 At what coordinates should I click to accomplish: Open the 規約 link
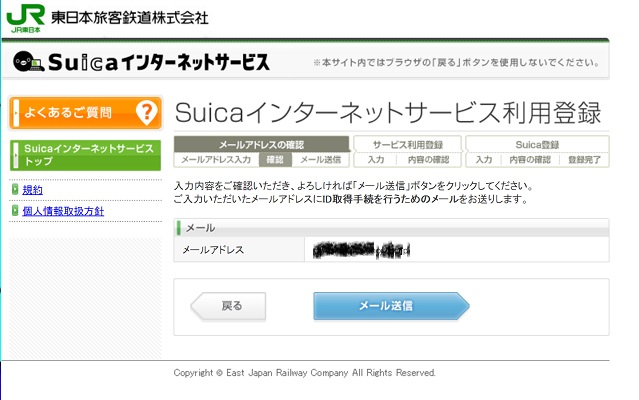coord(33,190)
